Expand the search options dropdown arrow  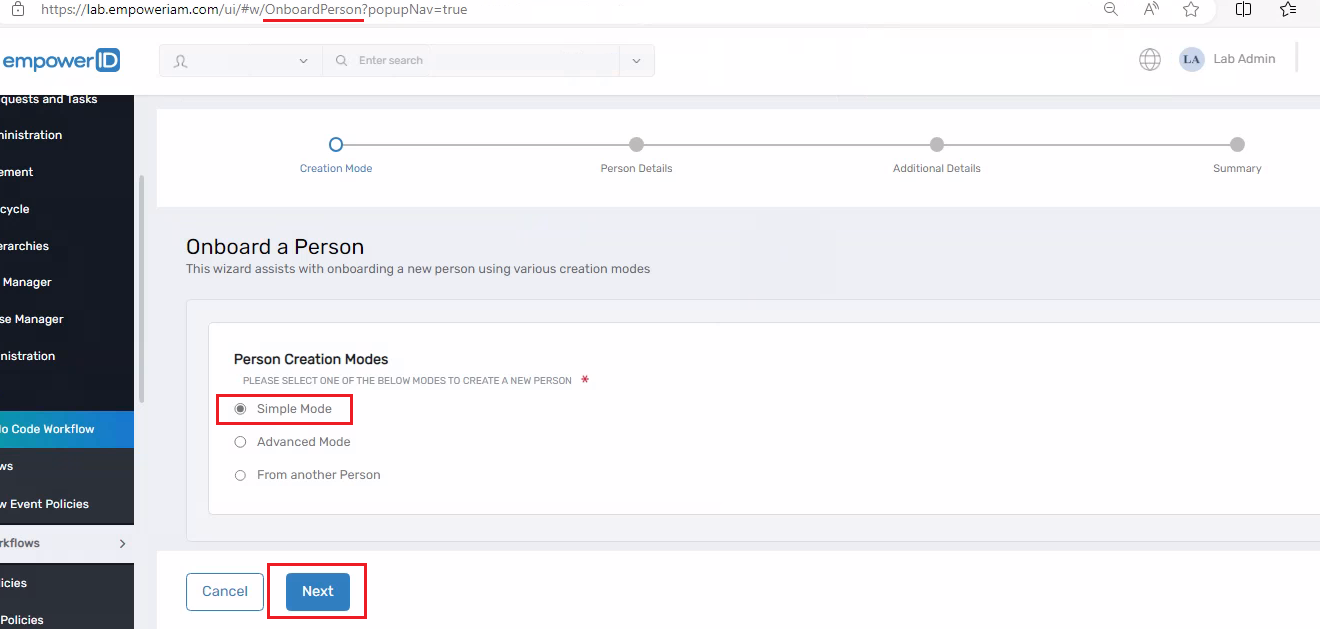tap(636, 61)
